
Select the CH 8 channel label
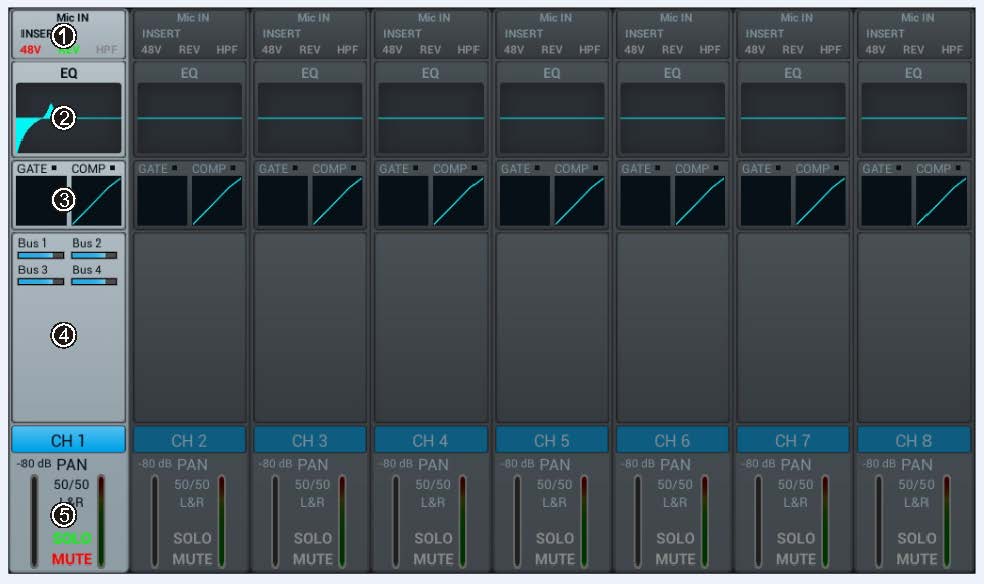click(x=913, y=440)
